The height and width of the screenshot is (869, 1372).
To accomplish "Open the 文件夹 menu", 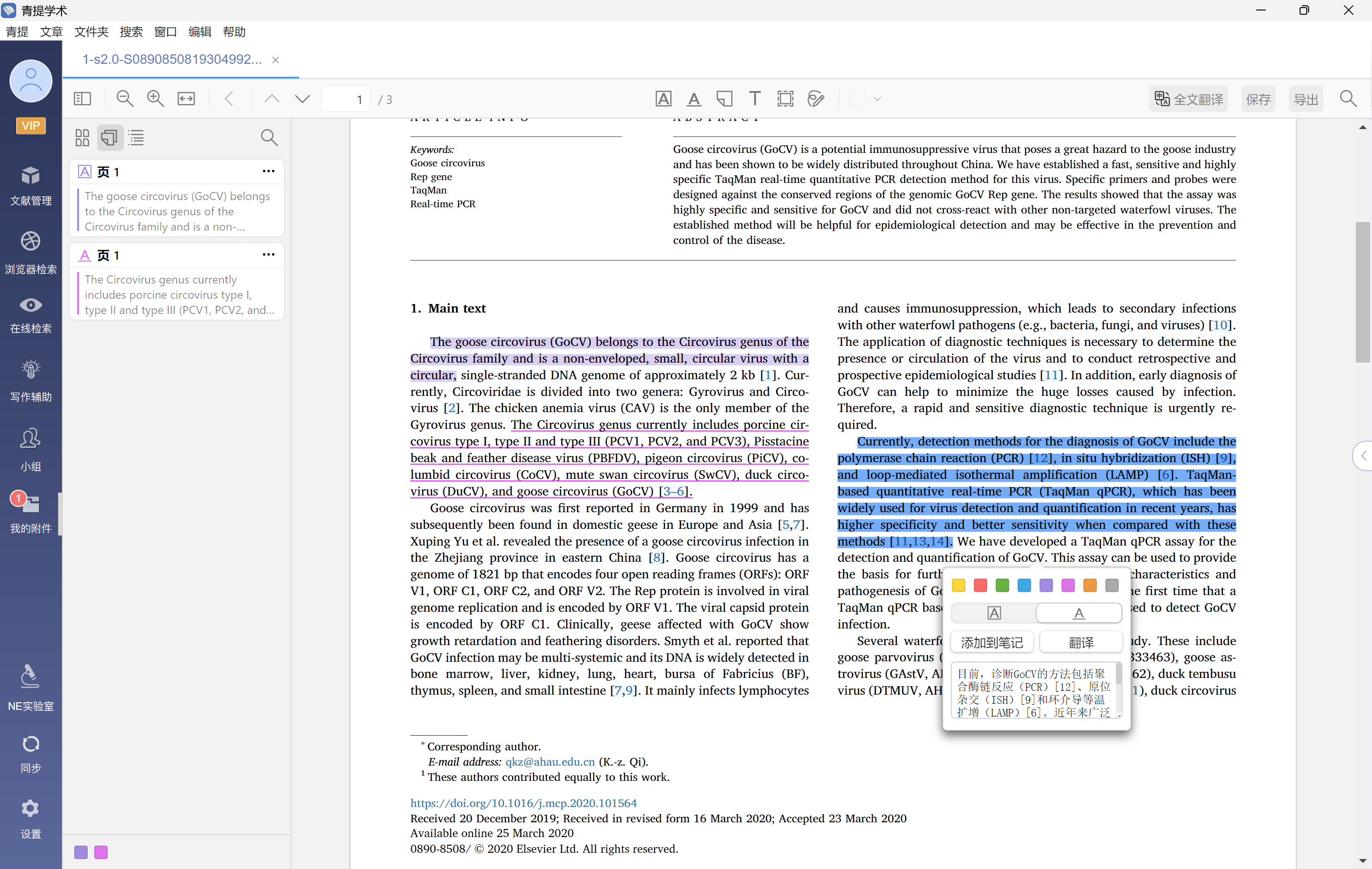I will (x=91, y=32).
